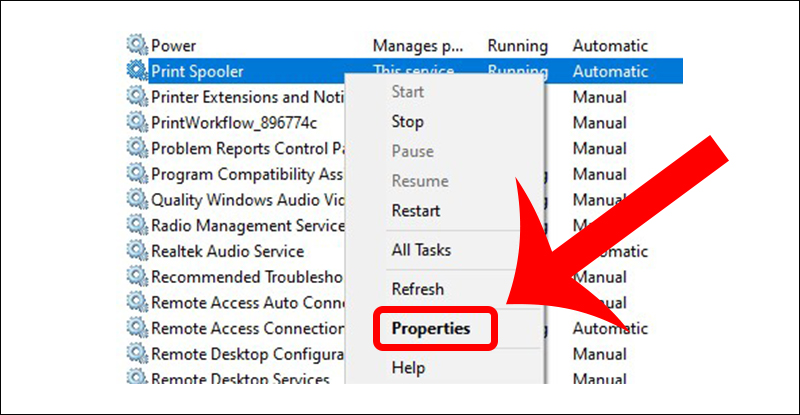This screenshot has width=800, height=415.
Task: Click the PrintWorkflow_896774c gear icon
Action: [137, 122]
